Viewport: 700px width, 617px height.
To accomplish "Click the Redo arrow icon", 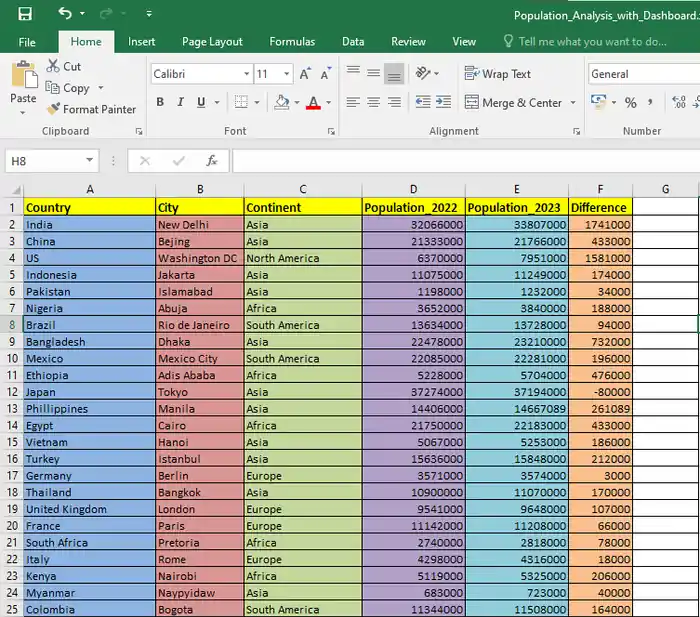I will [106, 14].
